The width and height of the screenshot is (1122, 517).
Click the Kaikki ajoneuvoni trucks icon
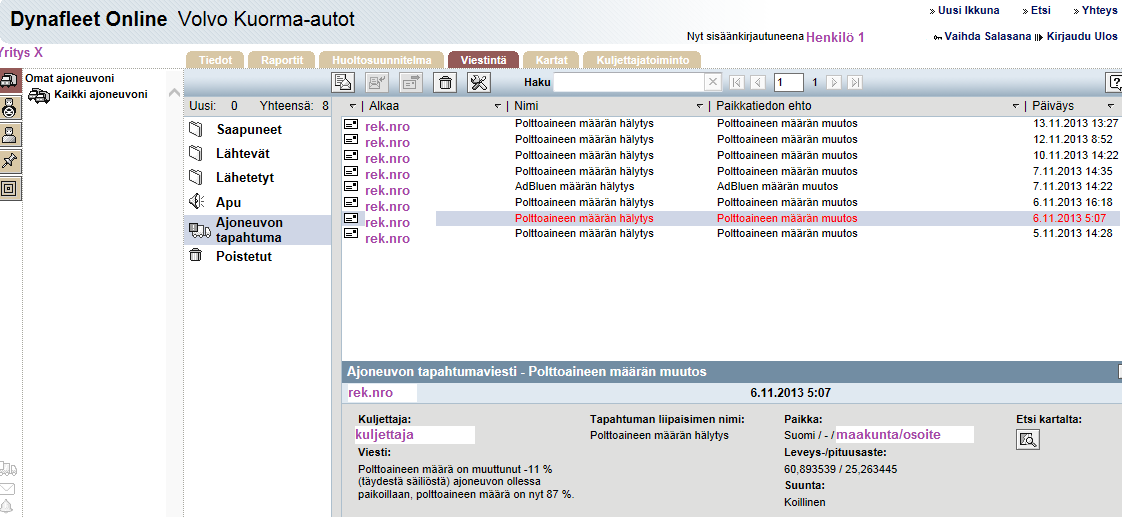[x=39, y=95]
